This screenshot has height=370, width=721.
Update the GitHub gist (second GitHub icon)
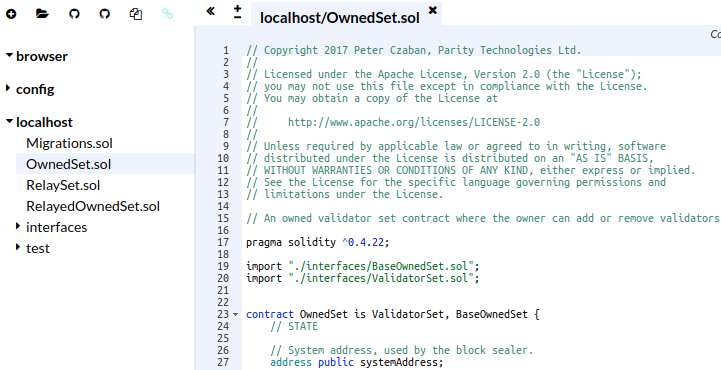click(105, 14)
